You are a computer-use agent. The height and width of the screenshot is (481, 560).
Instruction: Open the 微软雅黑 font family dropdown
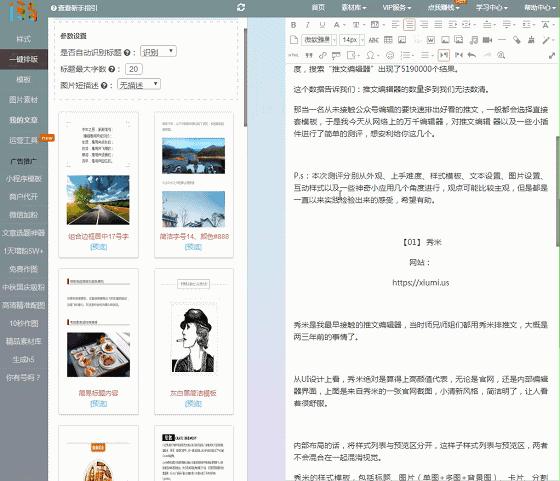[x=319, y=40]
